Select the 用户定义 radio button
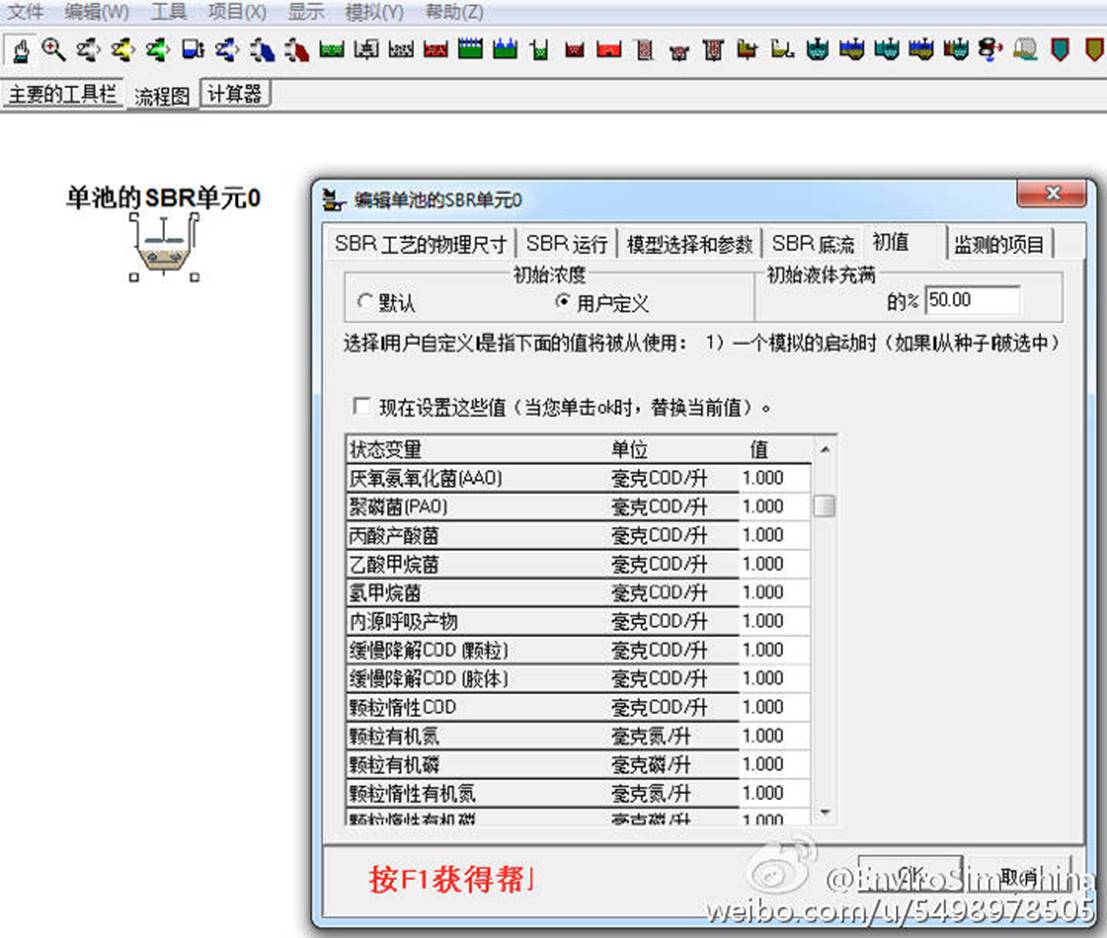Viewport: 1107px width, 938px height. point(562,301)
